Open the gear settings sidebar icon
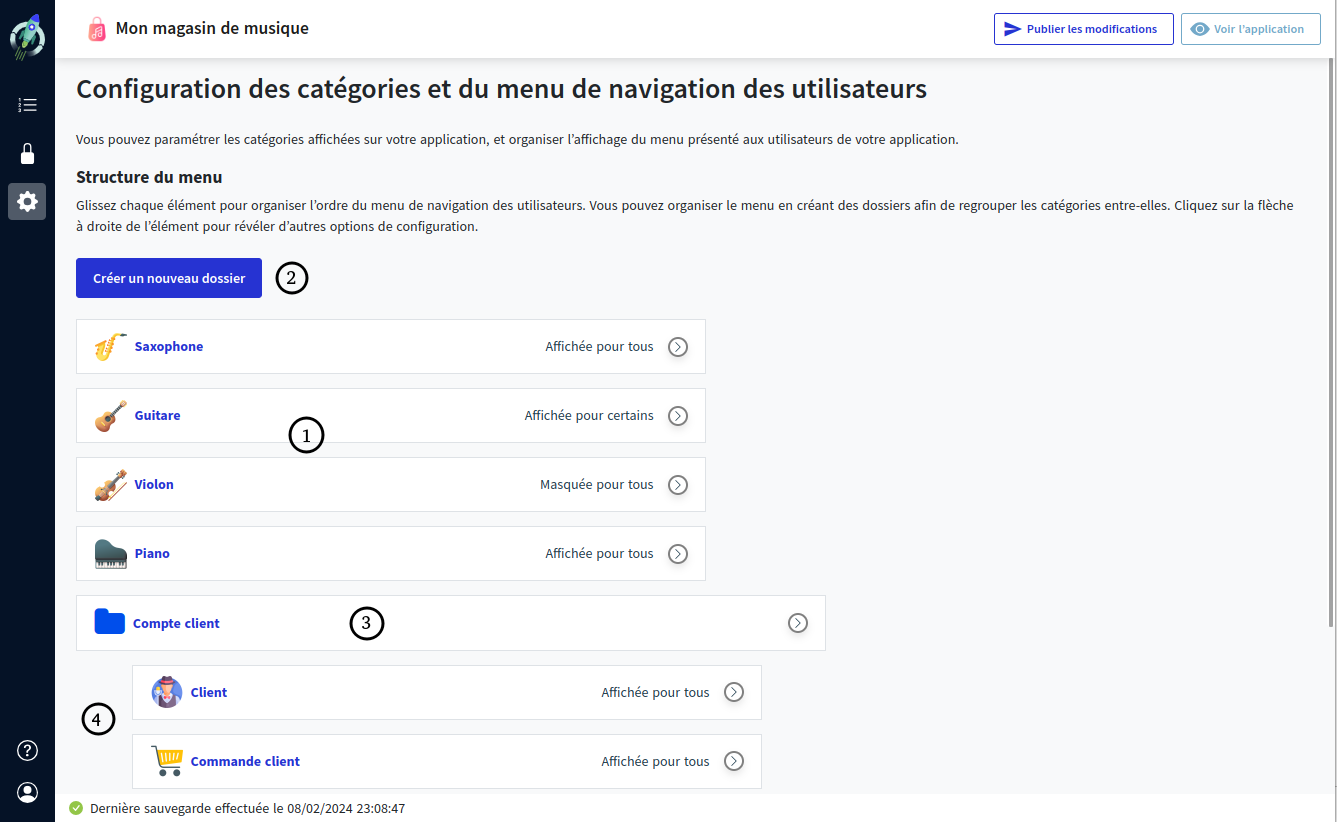1337x822 pixels. click(x=27, y=201)
